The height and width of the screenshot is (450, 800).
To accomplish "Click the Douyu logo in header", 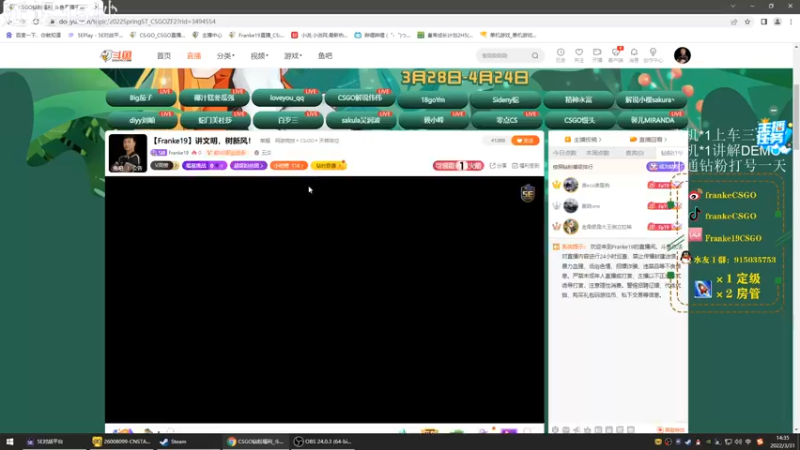I will [116, 56].
